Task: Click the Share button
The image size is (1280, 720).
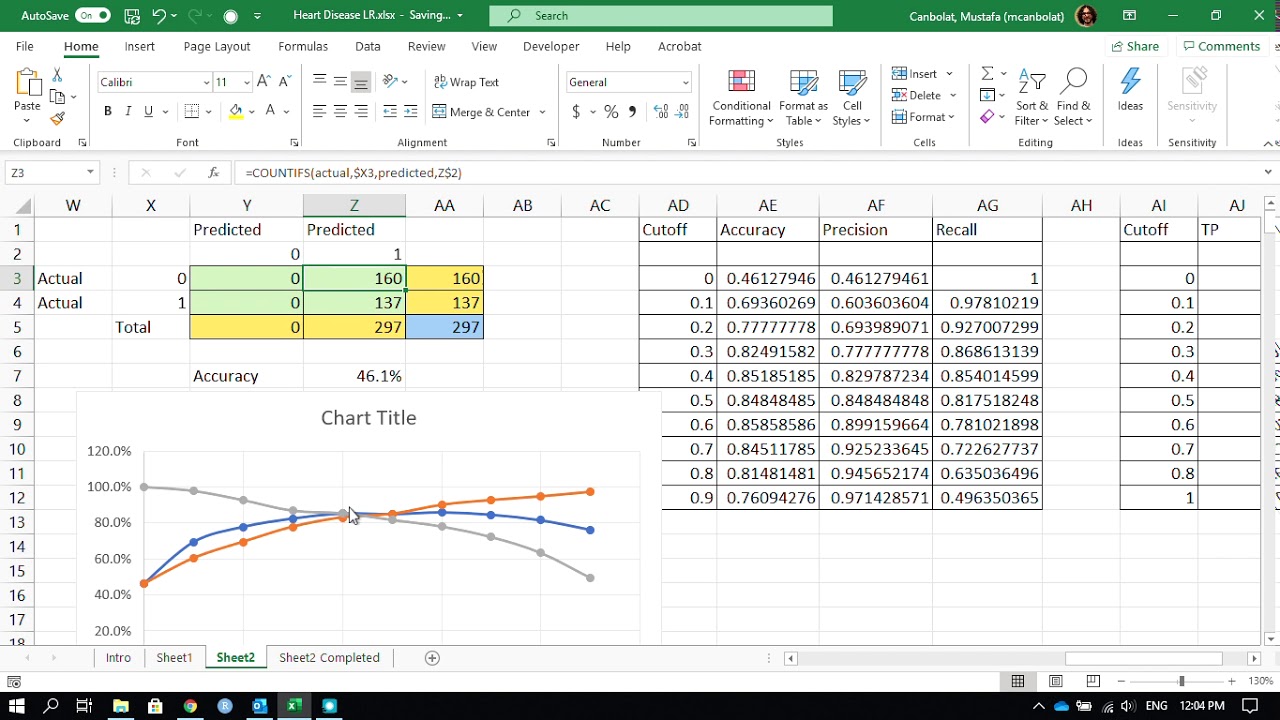Action: 1135,46
